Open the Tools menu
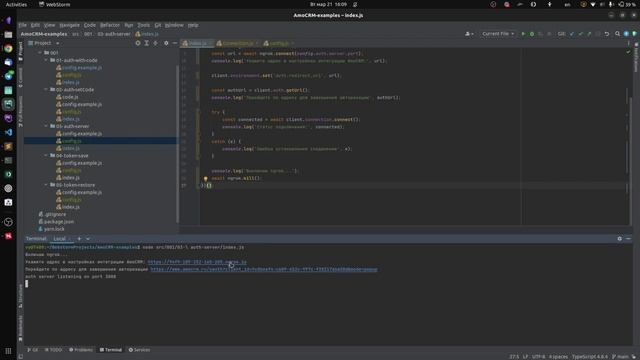This screenshot has width=640, height=360. pyautogui.click(x=143, y=25)
